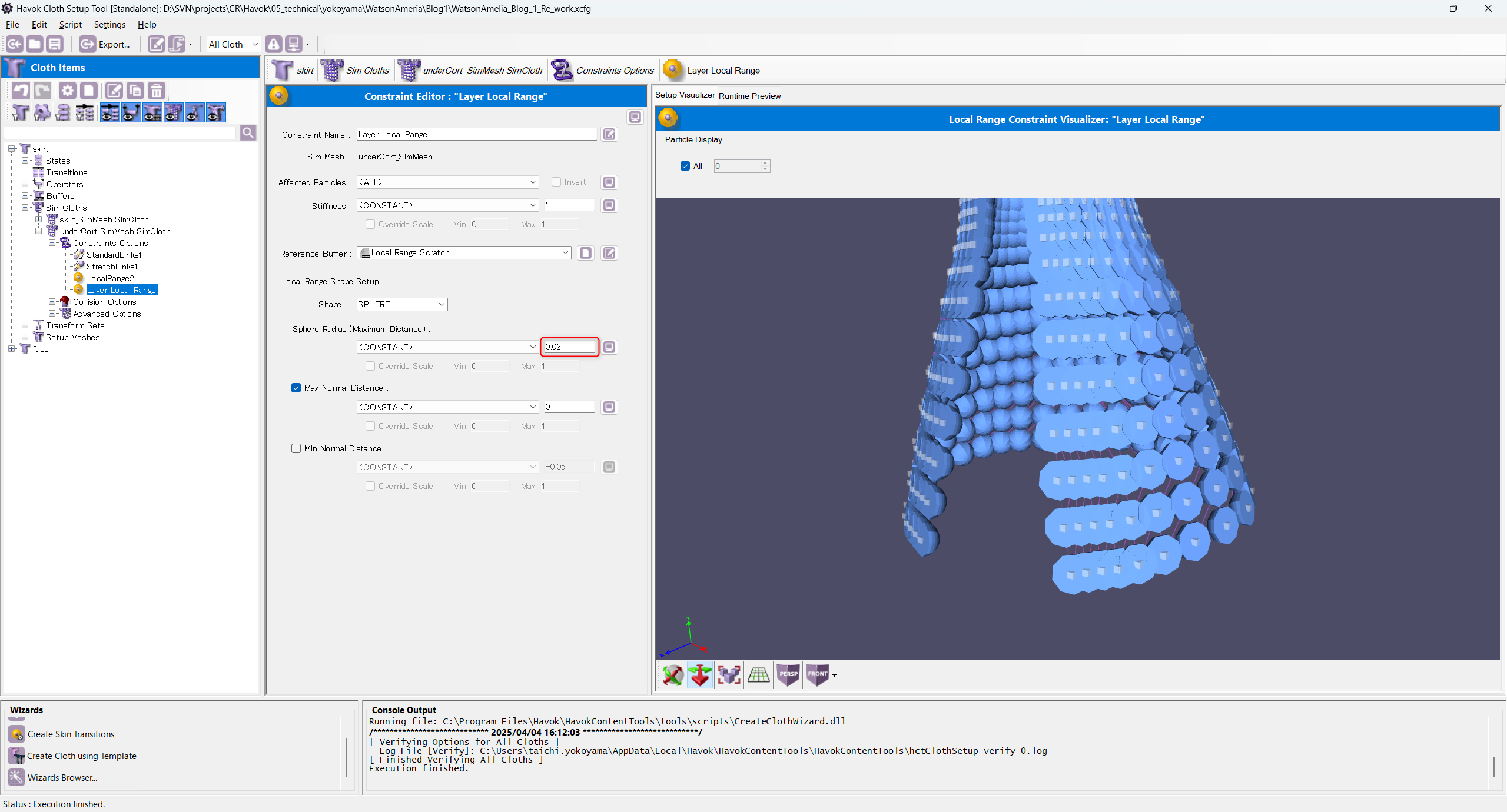The height and width of the screenshot is (812, 1507).
Task: Expand the face tree node
Action: click(11, 349)
